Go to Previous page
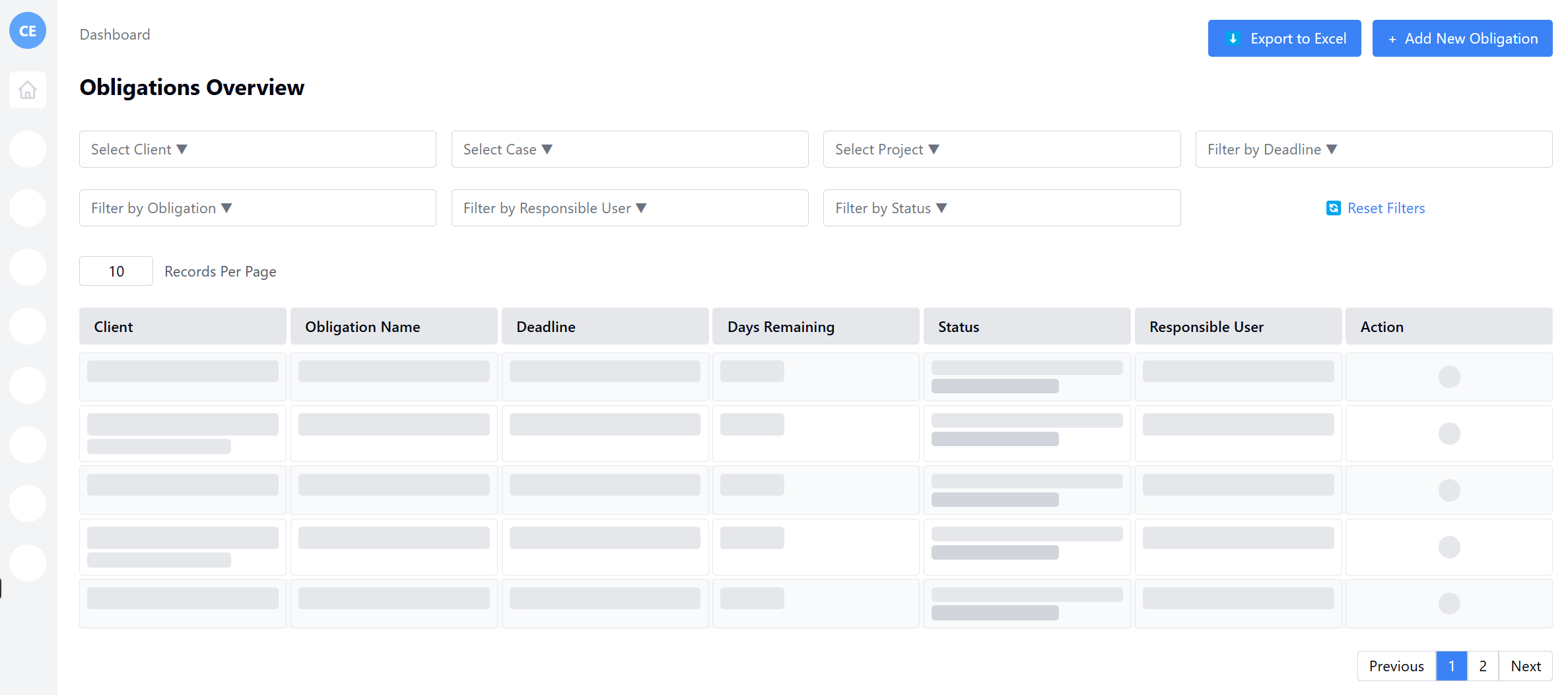The height and width of the screenshot is (695, 1568). (x=1396, y=666)
